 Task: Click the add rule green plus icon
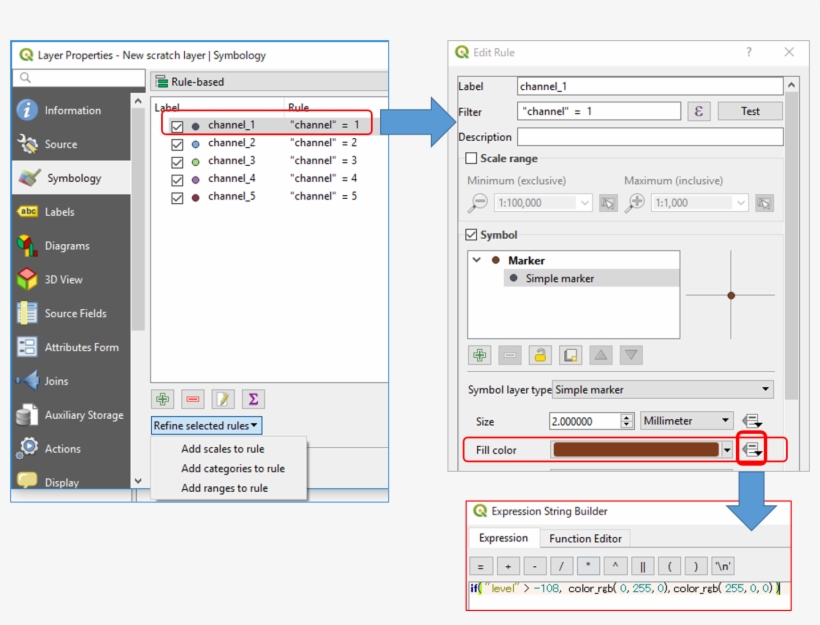(x=163, y=399)
